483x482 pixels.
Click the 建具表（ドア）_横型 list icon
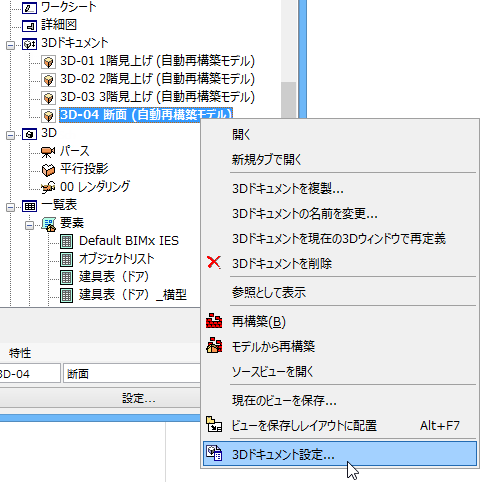click(66, 295)
